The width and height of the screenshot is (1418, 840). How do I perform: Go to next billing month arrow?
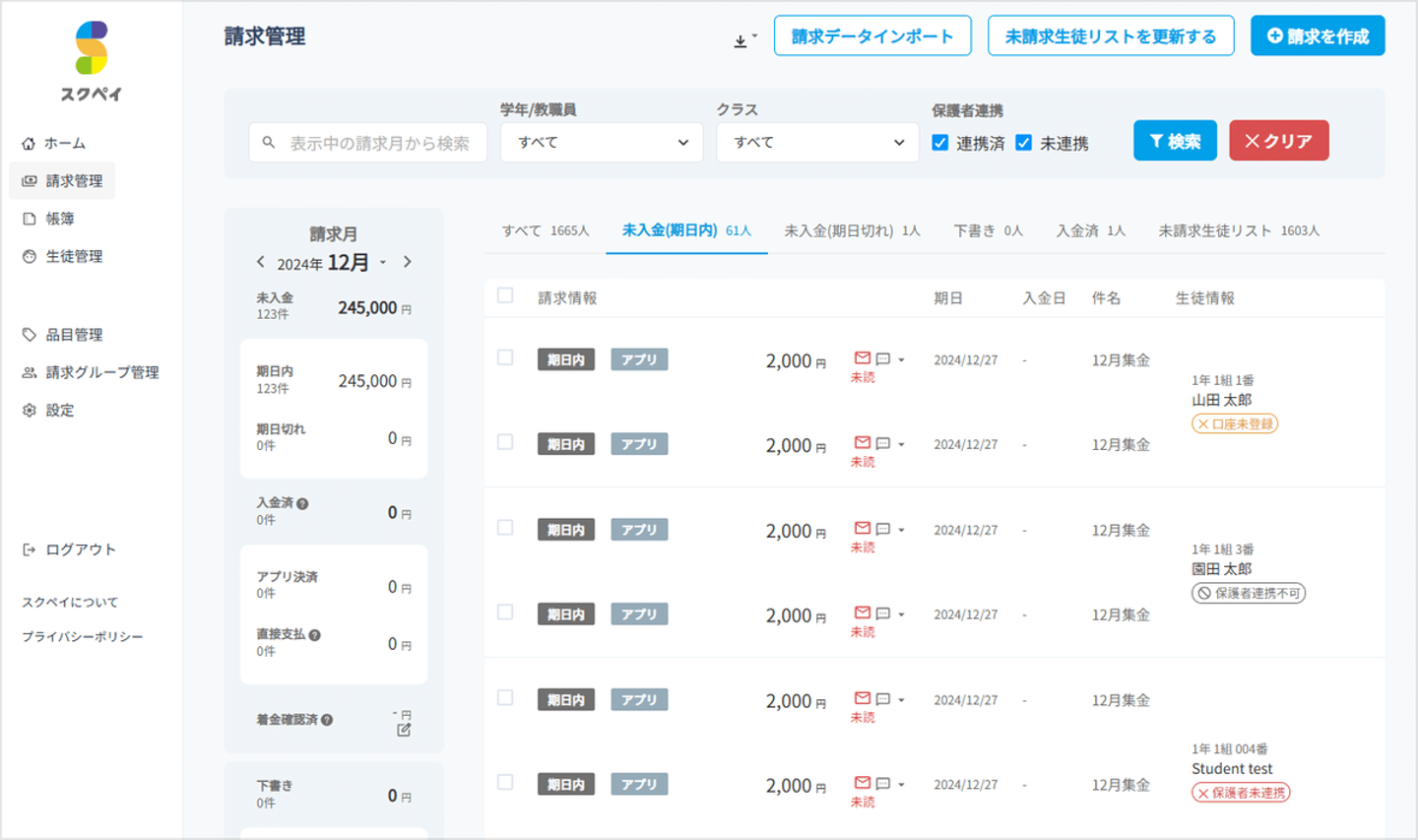408,262
